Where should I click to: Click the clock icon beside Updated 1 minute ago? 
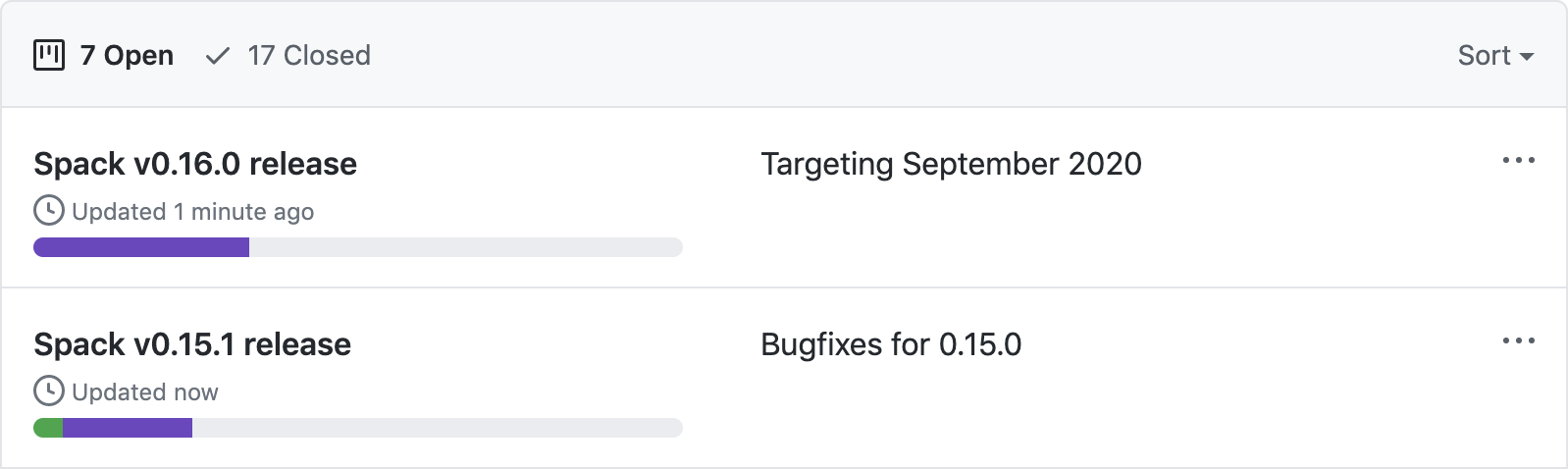(49, 211)
